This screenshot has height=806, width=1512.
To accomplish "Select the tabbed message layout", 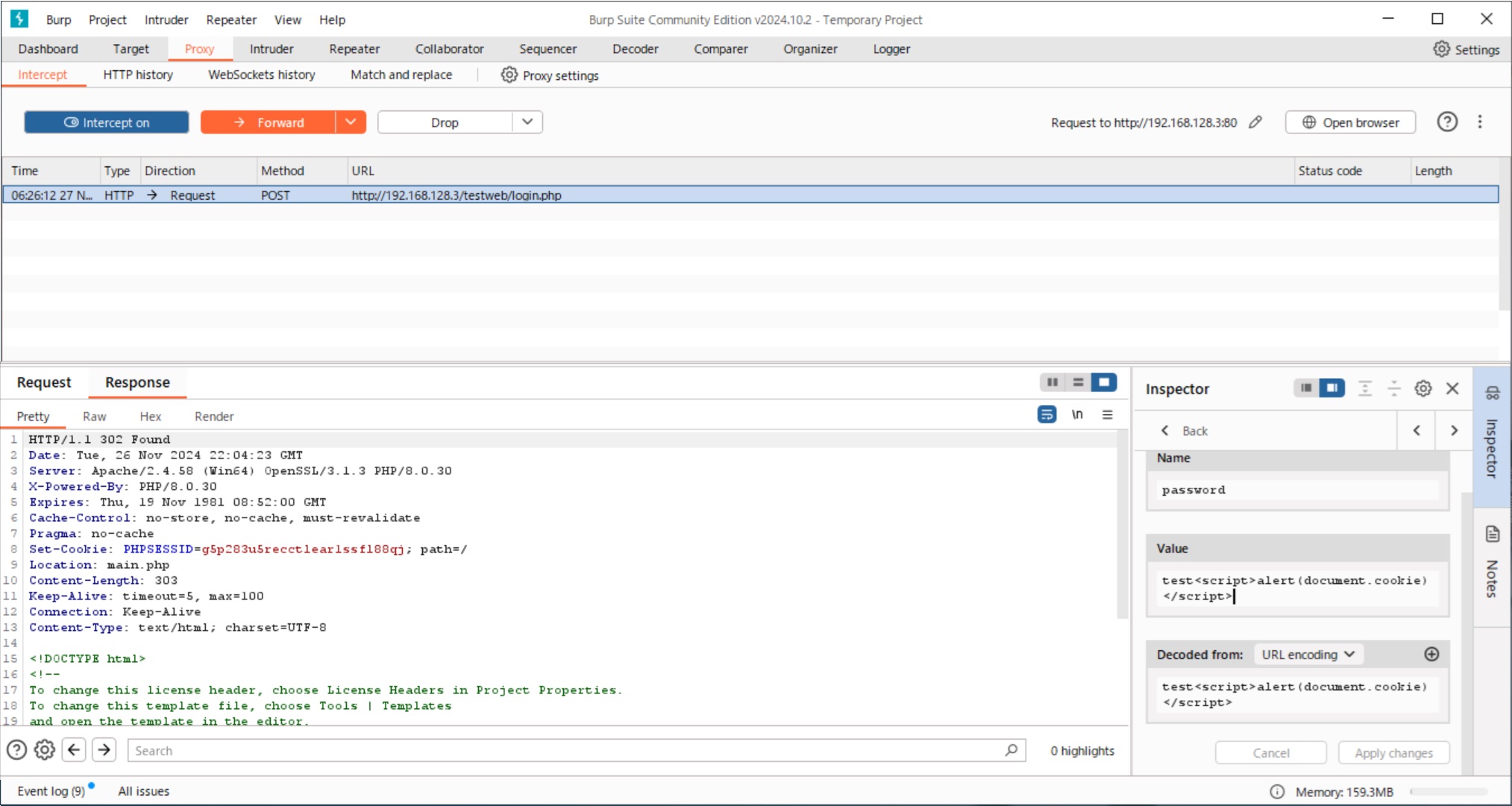I will click(x=1104, y=382).
